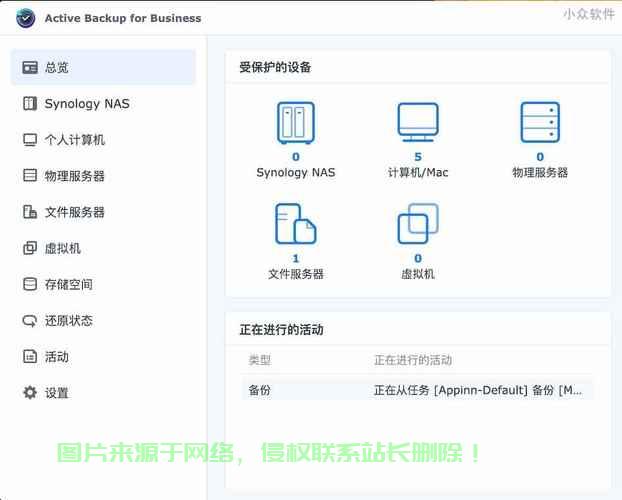This screenshot has width=622, height=500.
Task: Open the 总览 menu item
Action: pos(103,67)
